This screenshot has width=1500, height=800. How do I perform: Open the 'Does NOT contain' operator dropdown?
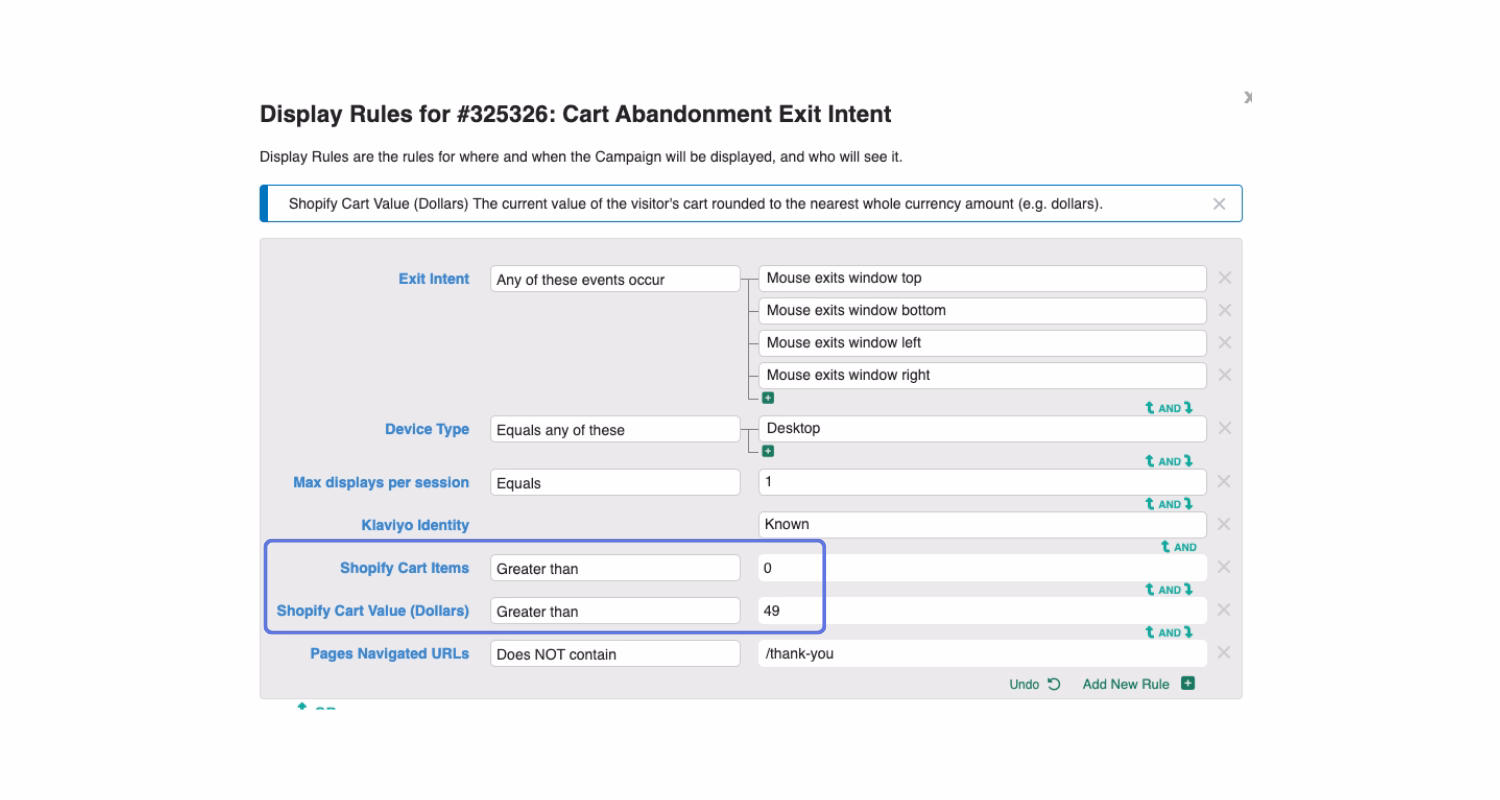click(x=615, y=654)
